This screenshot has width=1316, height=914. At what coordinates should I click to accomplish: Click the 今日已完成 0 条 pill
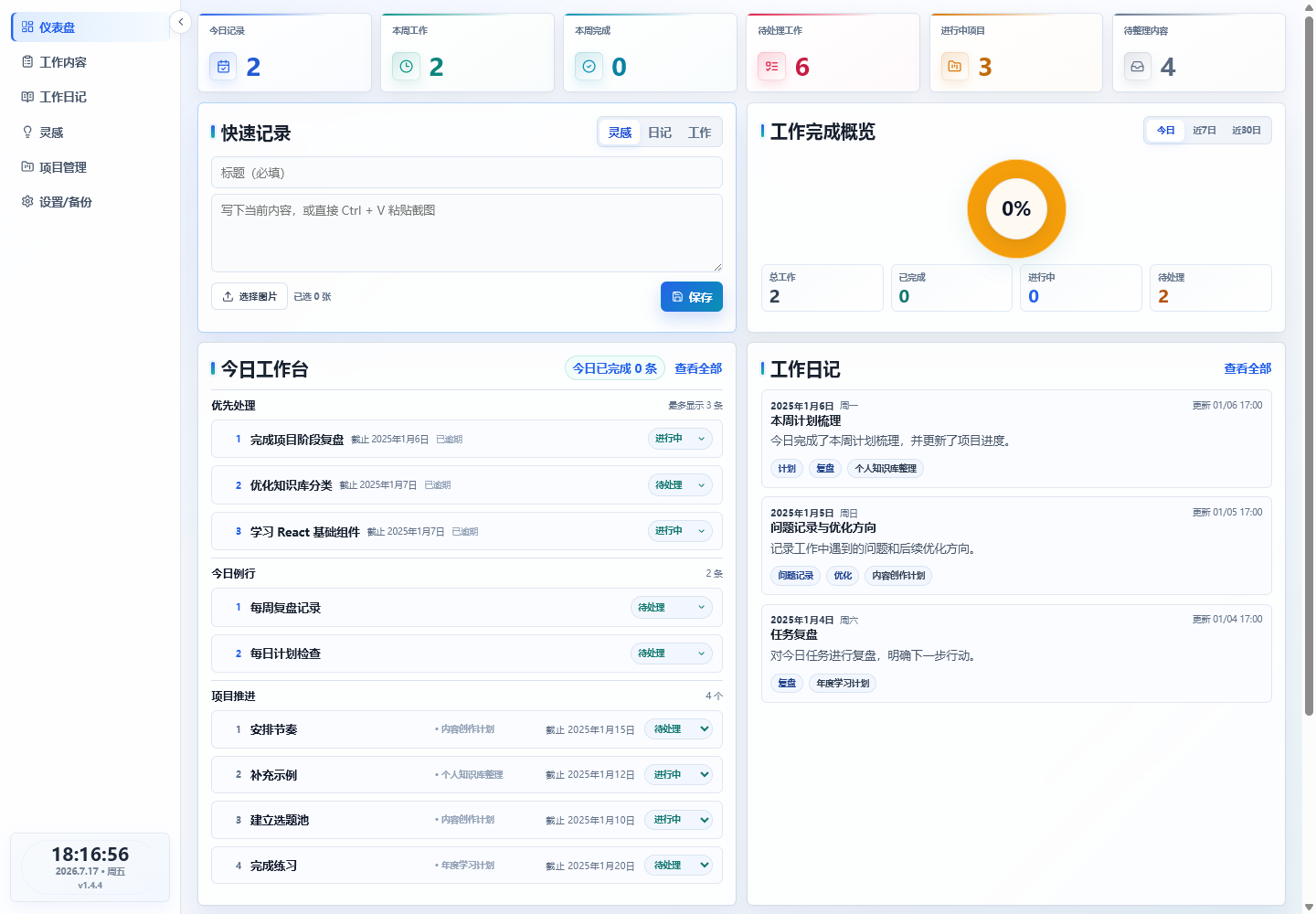coord(615,368)
